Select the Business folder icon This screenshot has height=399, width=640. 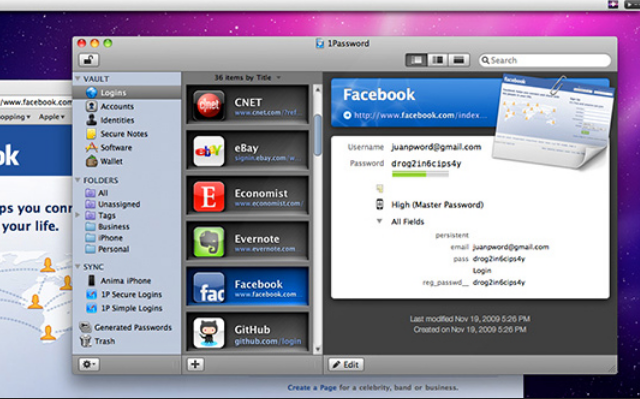tap(90, 226)
